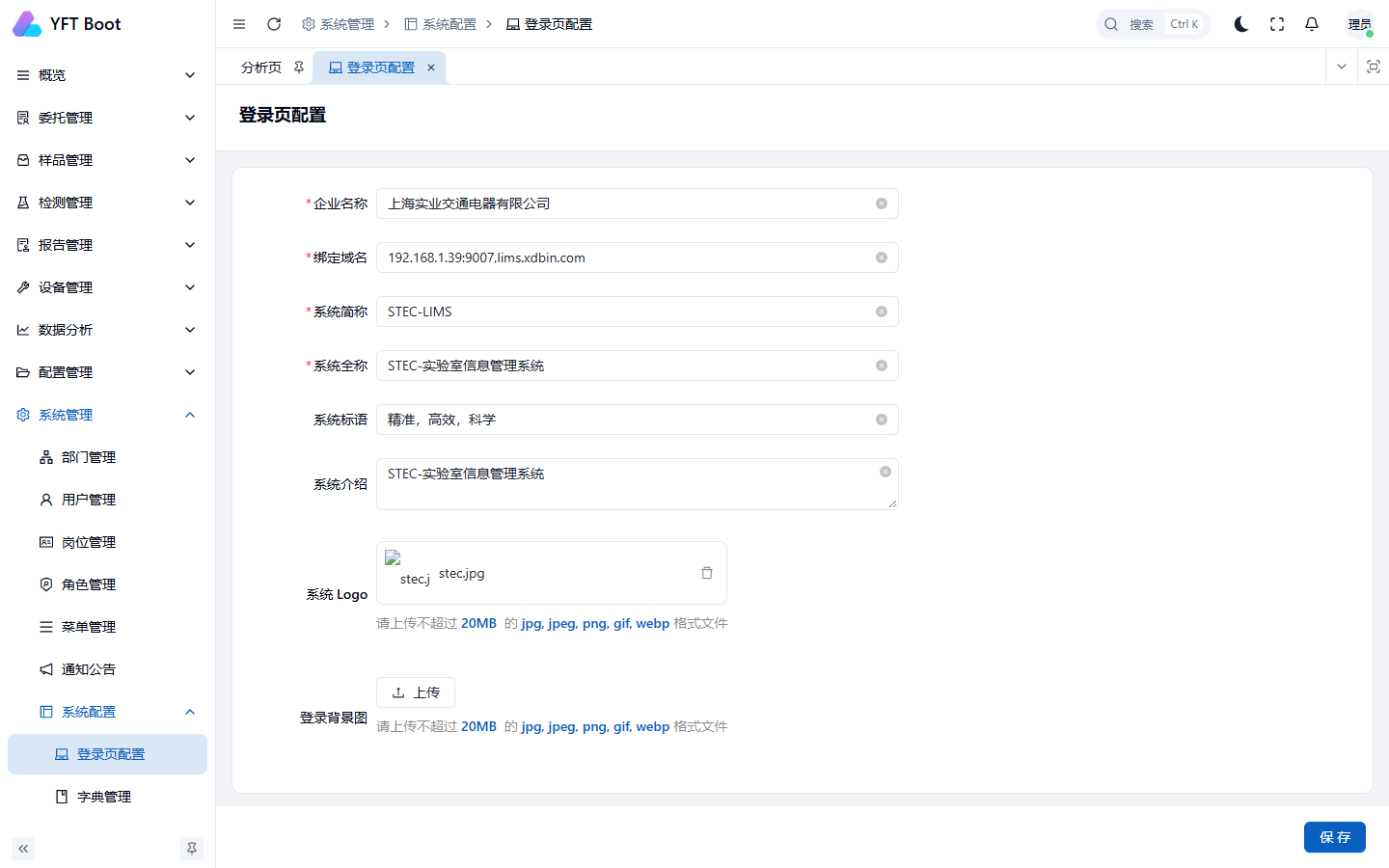Collapse the 系统配置 submenu chevron
Screen dimensions: 1389x868
click(190, 712)
